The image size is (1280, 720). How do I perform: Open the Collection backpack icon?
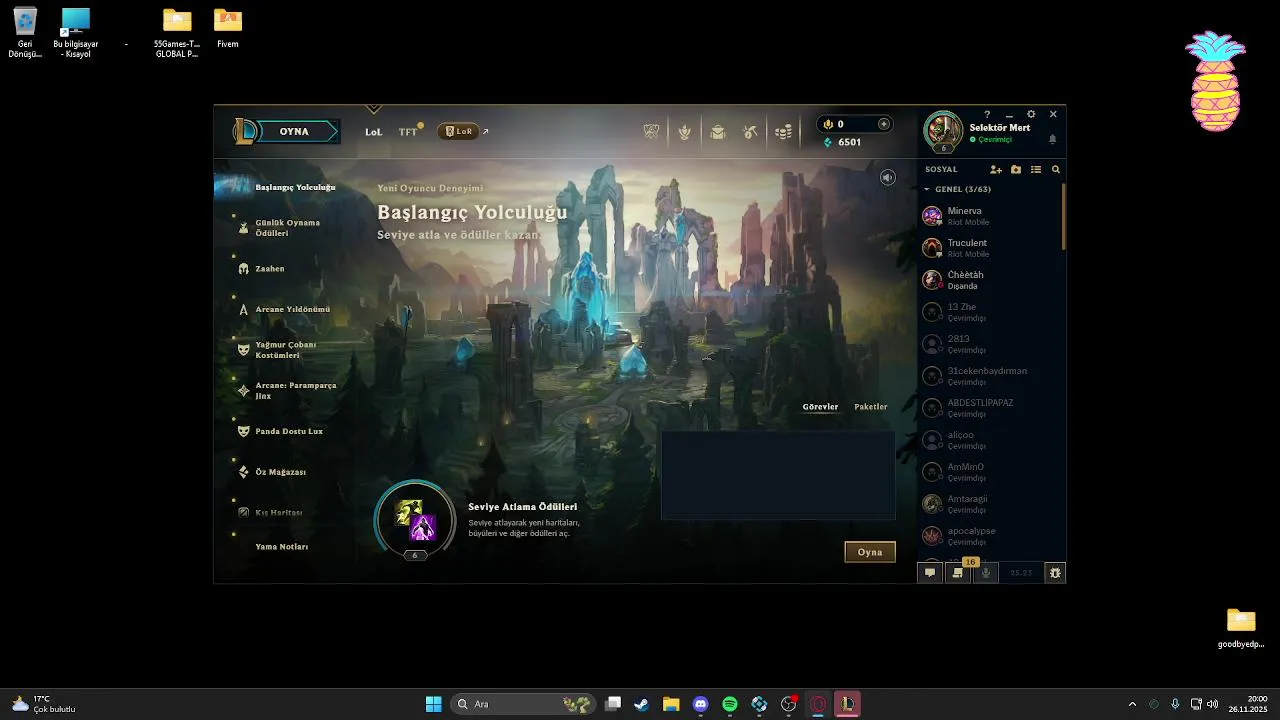(717, 132)
